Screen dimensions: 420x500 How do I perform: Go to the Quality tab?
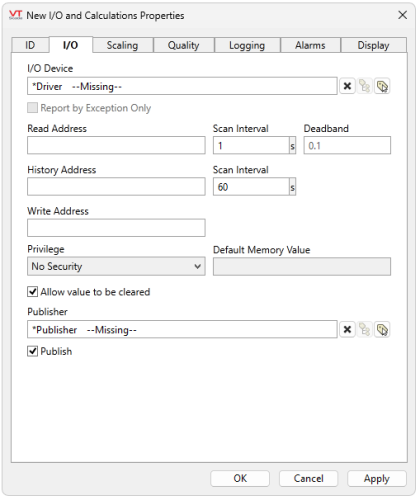click(184, 45)
